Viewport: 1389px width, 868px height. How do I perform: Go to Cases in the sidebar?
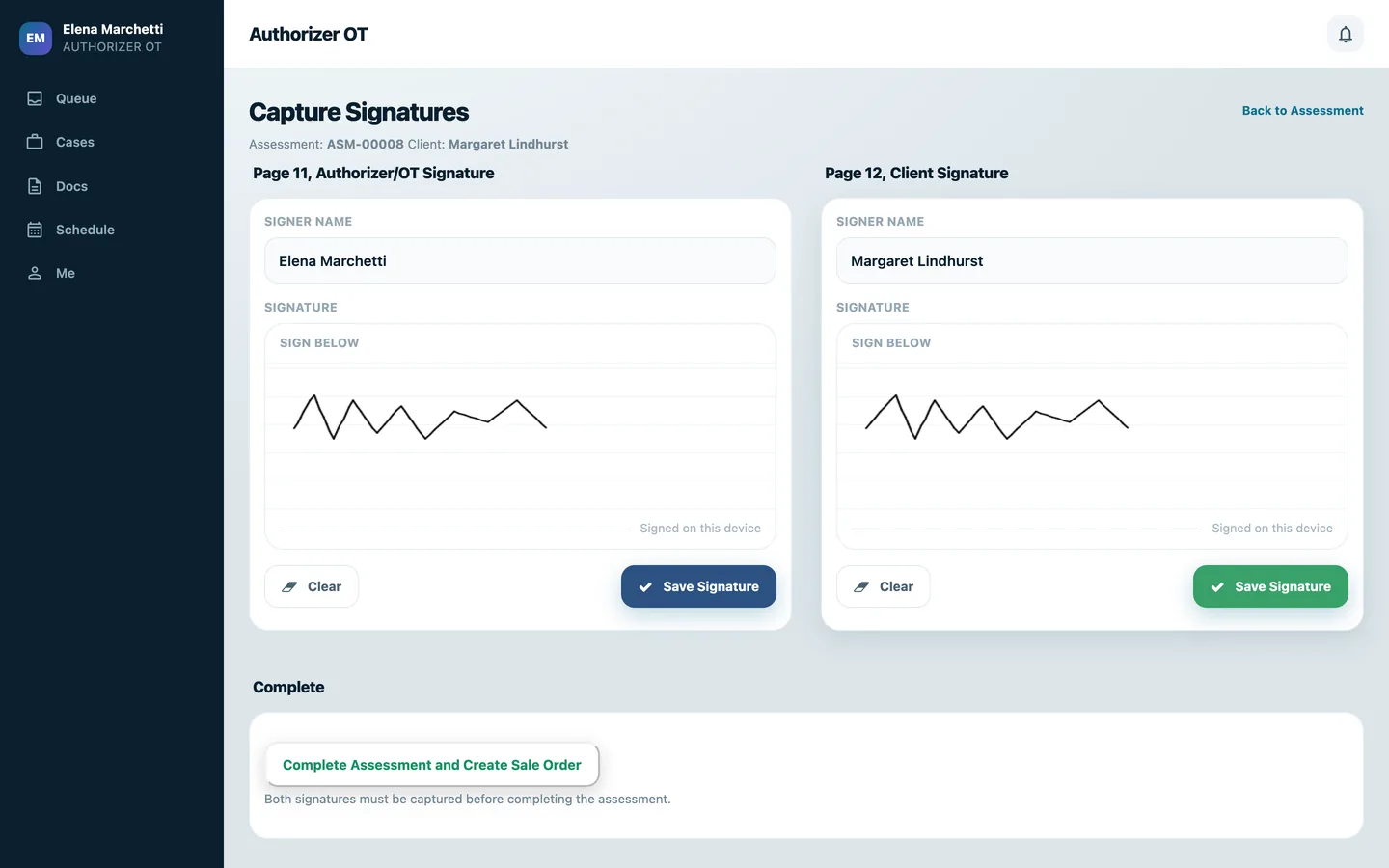[112, 142]
